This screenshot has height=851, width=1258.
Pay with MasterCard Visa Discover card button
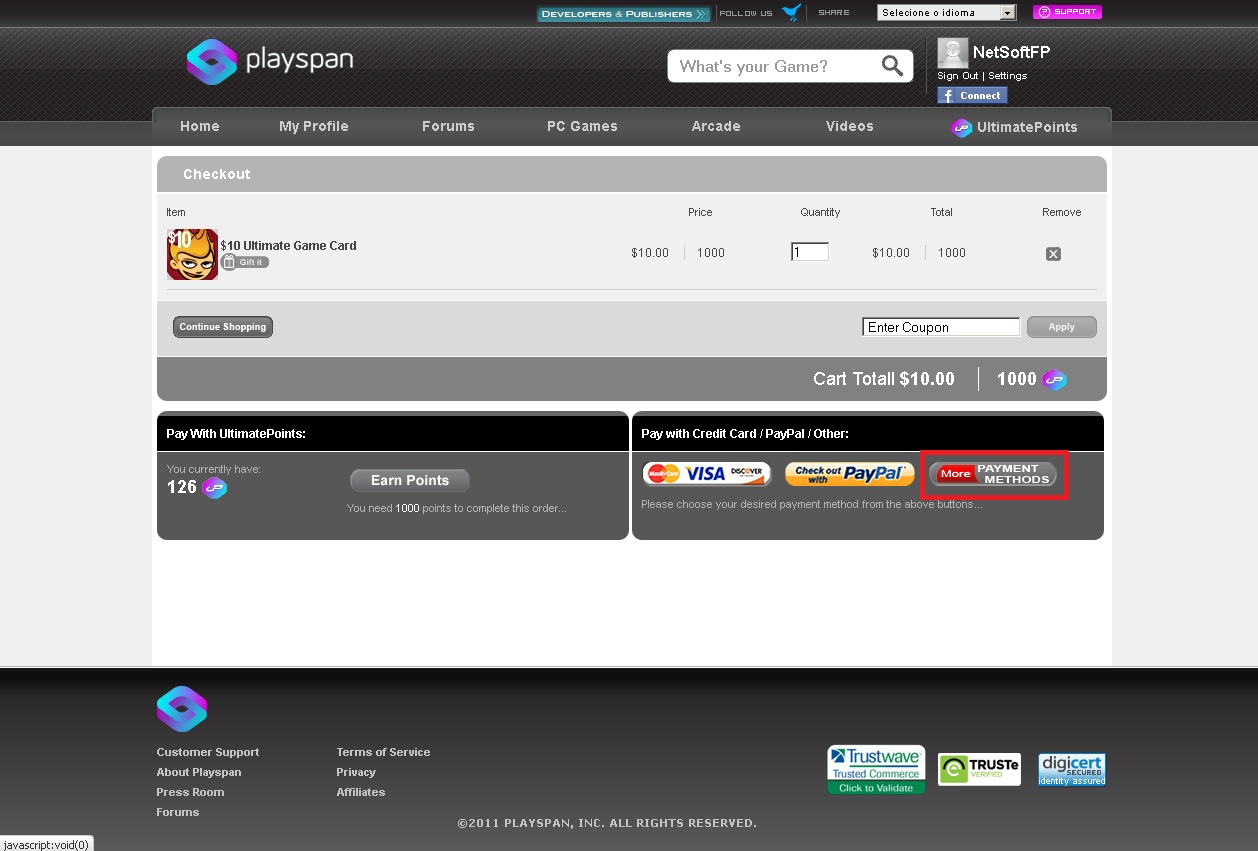[x=706, y=474]
